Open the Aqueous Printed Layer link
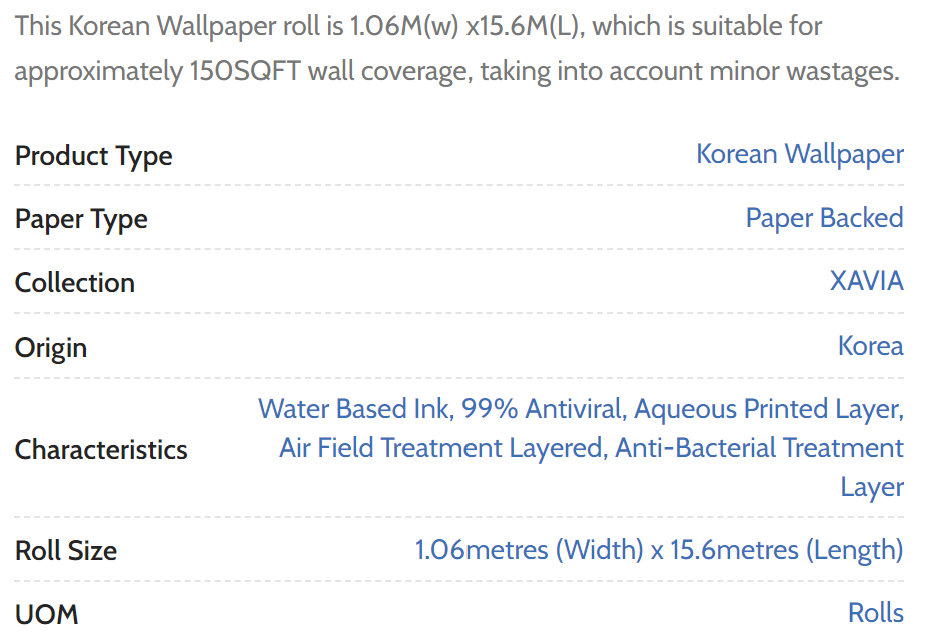Screen dimensions: 930x644 pos(768,409)
